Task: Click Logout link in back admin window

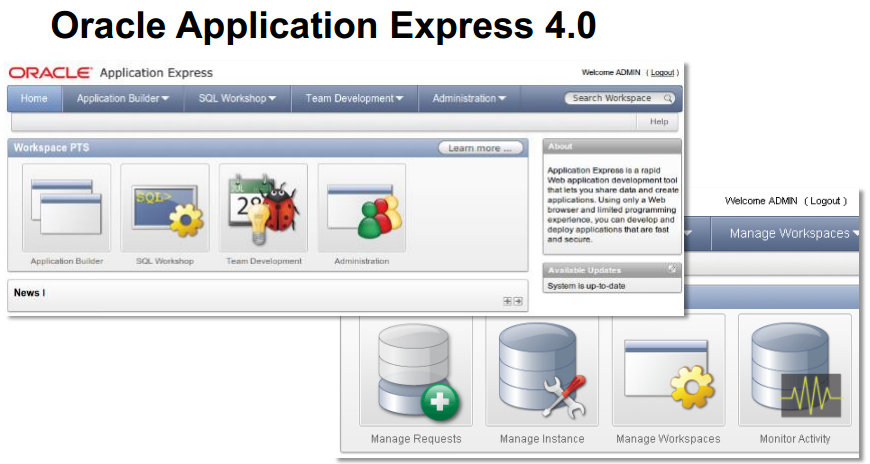Action: point(826,201)
